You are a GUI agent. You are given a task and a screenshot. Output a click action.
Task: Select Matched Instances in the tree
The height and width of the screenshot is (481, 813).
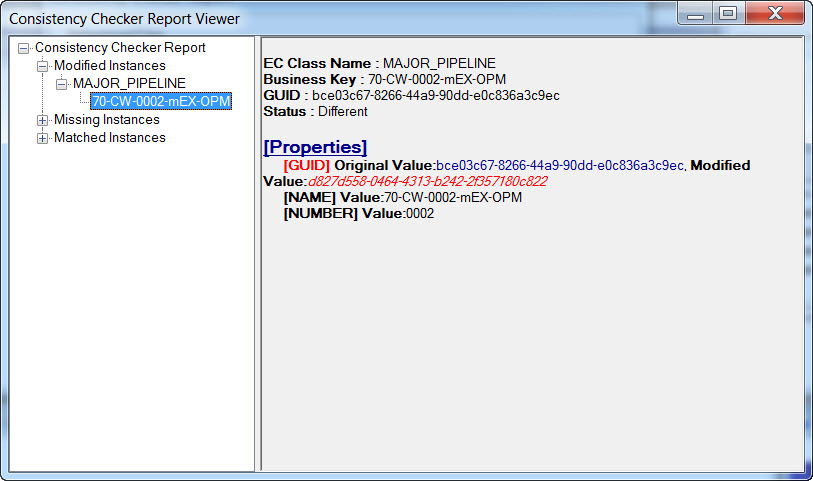110,138
